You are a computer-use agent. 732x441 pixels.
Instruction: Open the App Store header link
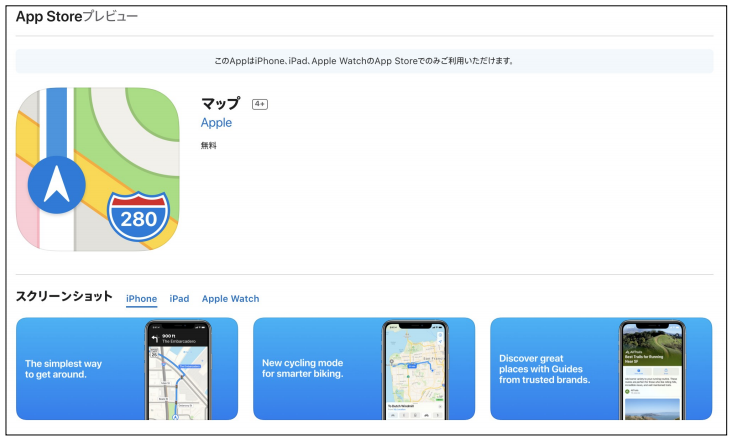[48, 17]
